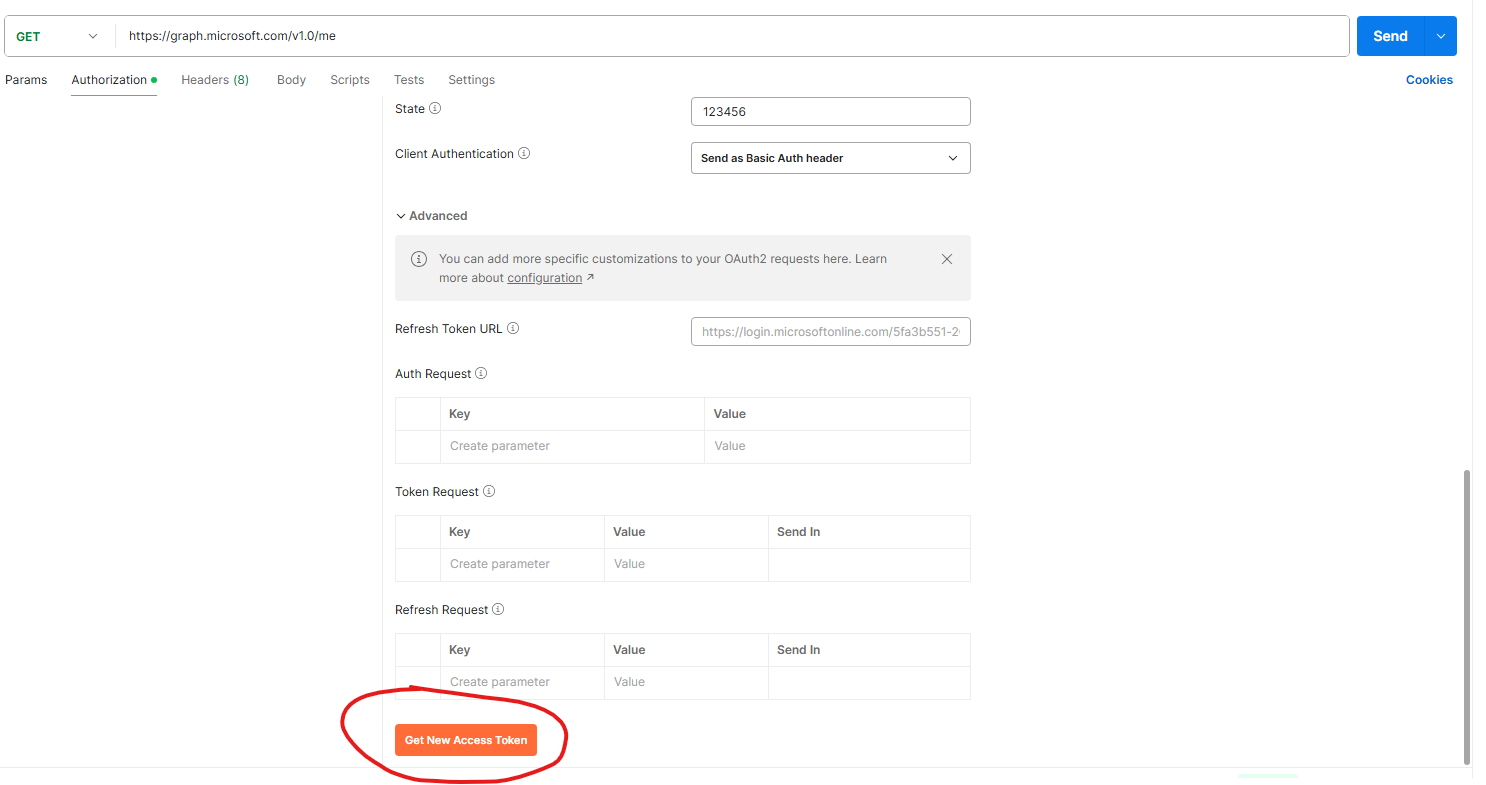Switch to the Headers tab
The image size is (1486, 785).
point(214,80)
